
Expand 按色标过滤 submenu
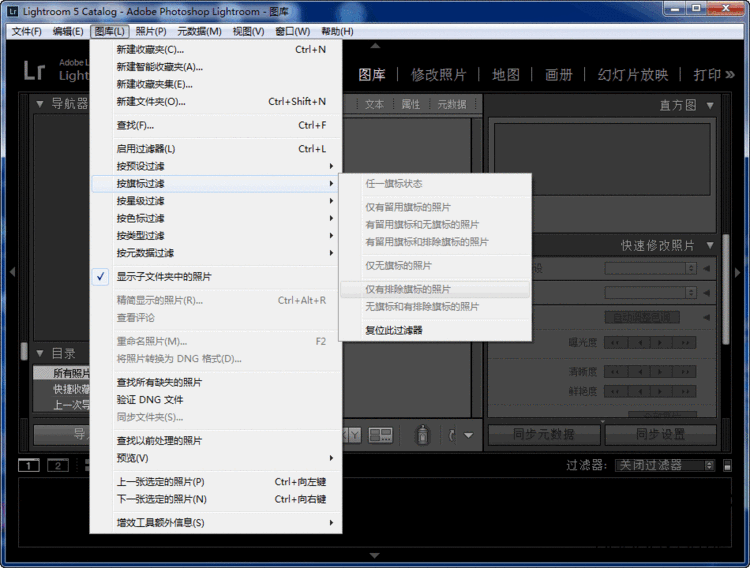tap(216, 218)
